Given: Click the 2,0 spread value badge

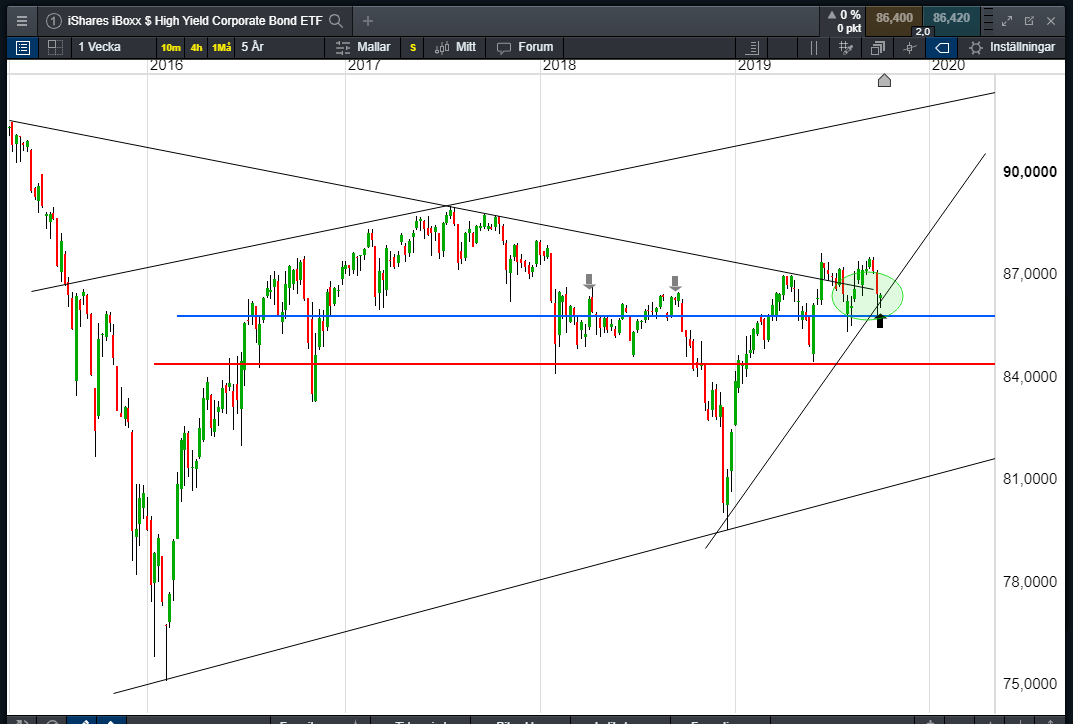Looking at the screenshot, I should (x=922, y=31).
